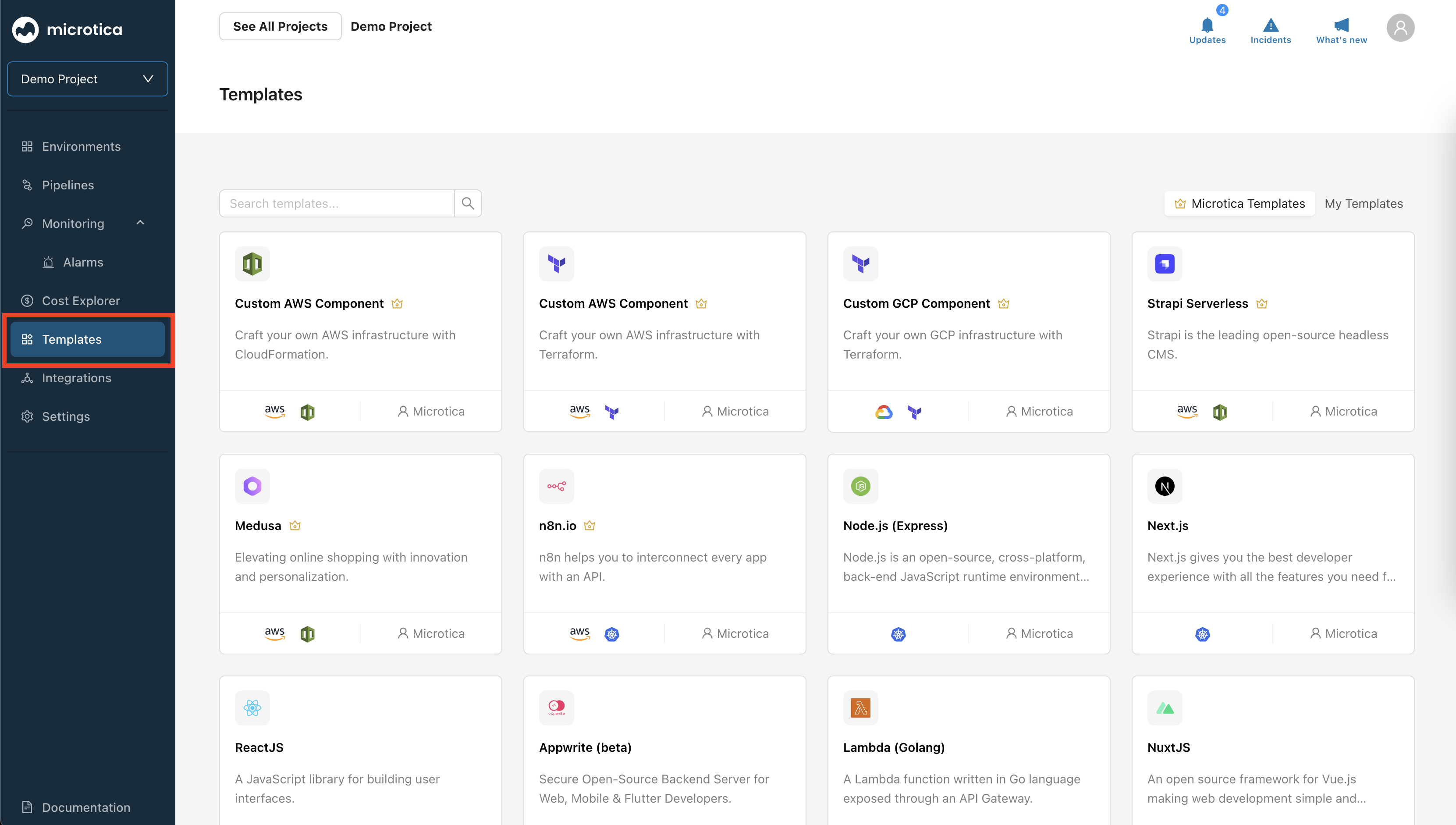
Task: Switch to My Templates tab
Action: point(1364,203)
